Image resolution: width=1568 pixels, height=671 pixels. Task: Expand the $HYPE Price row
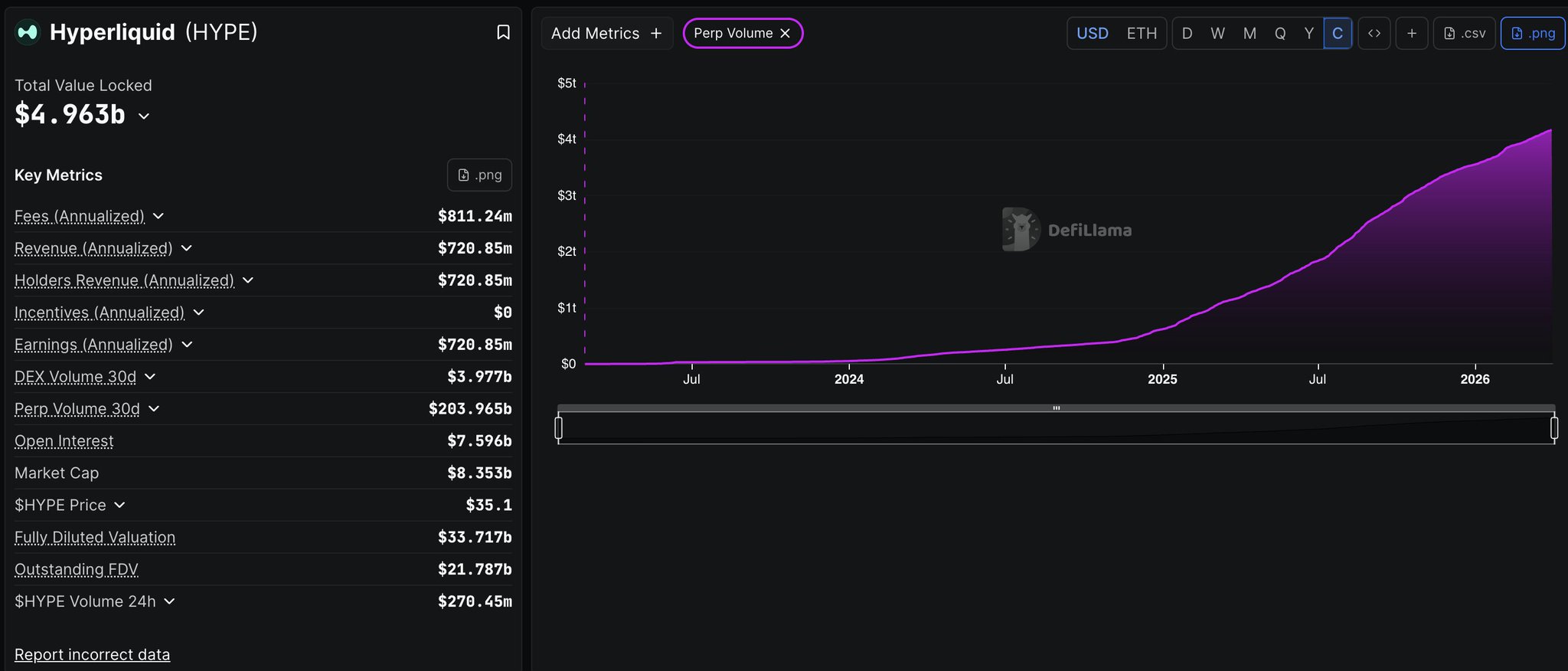(119, 506)
